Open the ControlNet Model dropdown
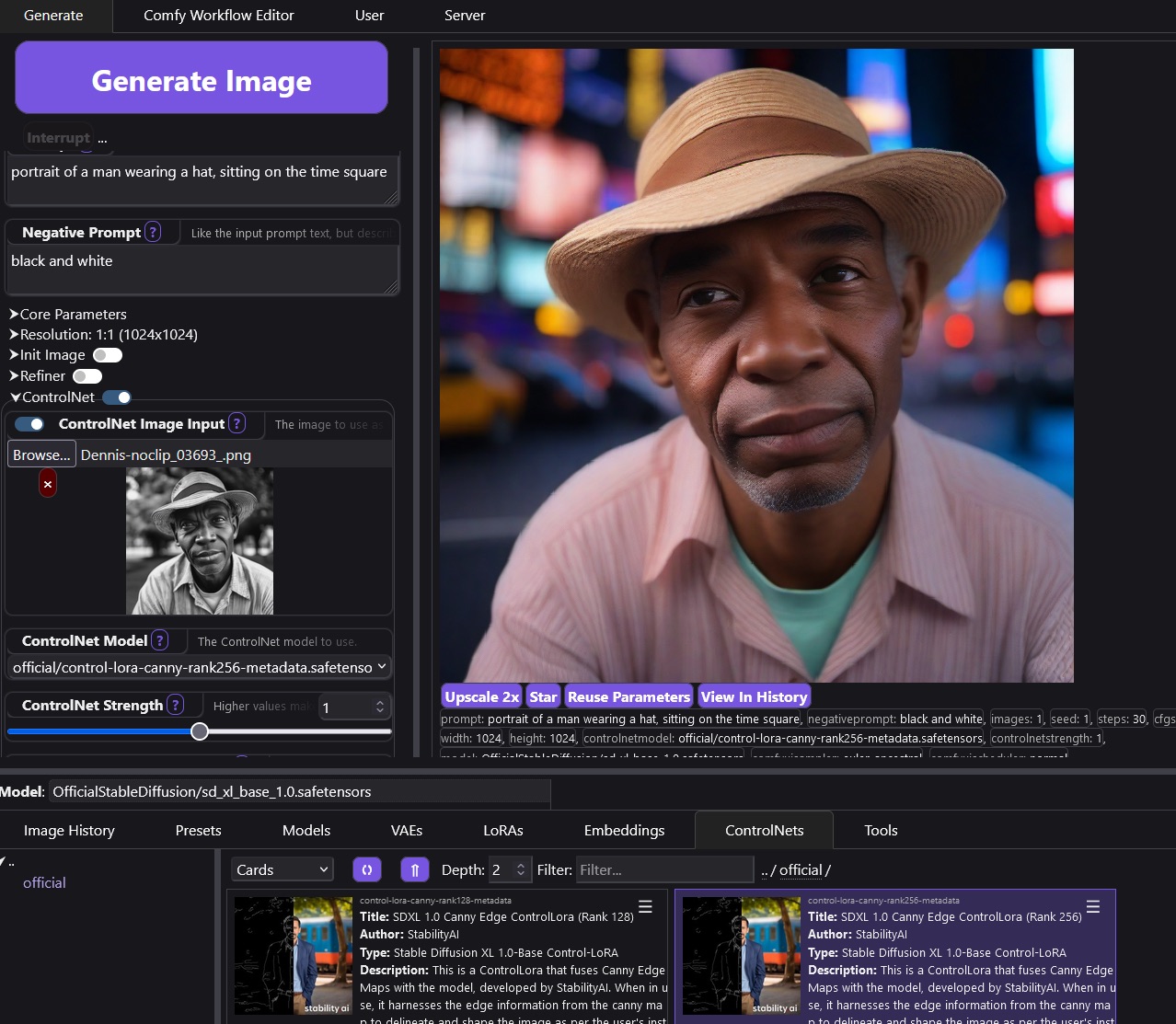Viewport: 1176px width, 1024px height. point(200,667)
